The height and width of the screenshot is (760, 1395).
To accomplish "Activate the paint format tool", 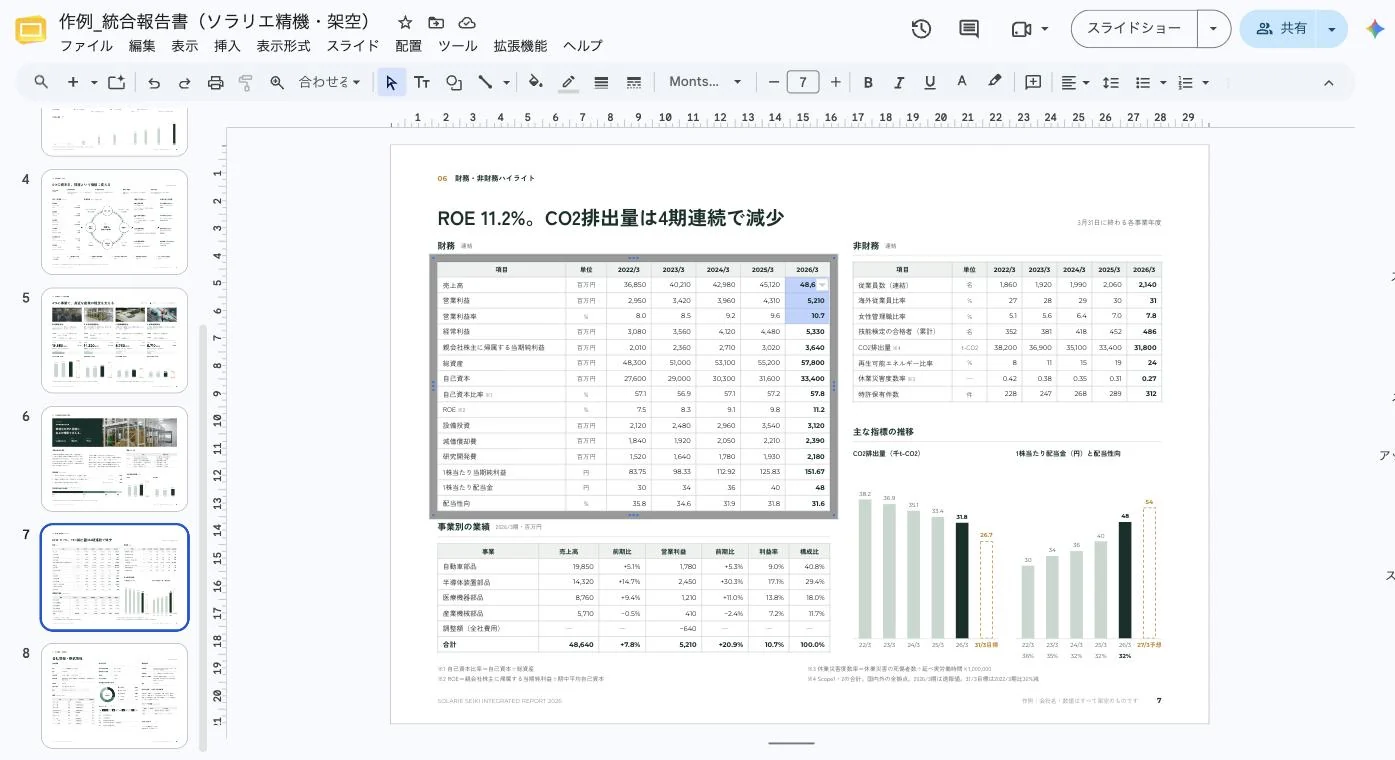I will 246,82.
